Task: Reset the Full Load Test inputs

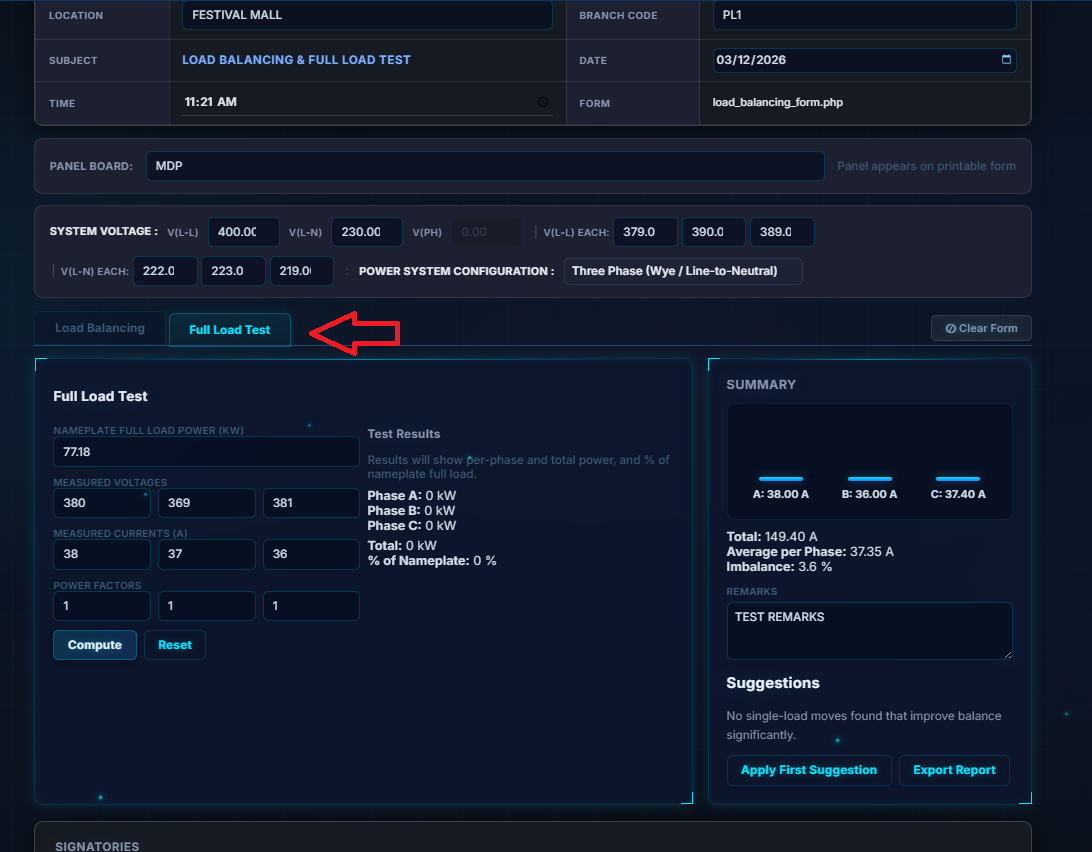Action: (x=175, y=645)
